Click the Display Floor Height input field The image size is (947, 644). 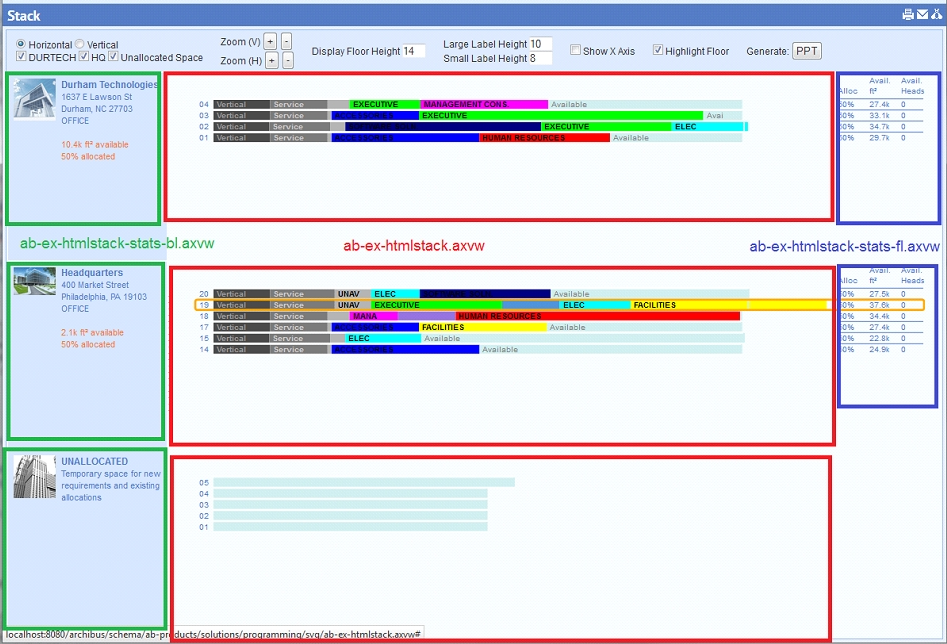pos(414,51)
